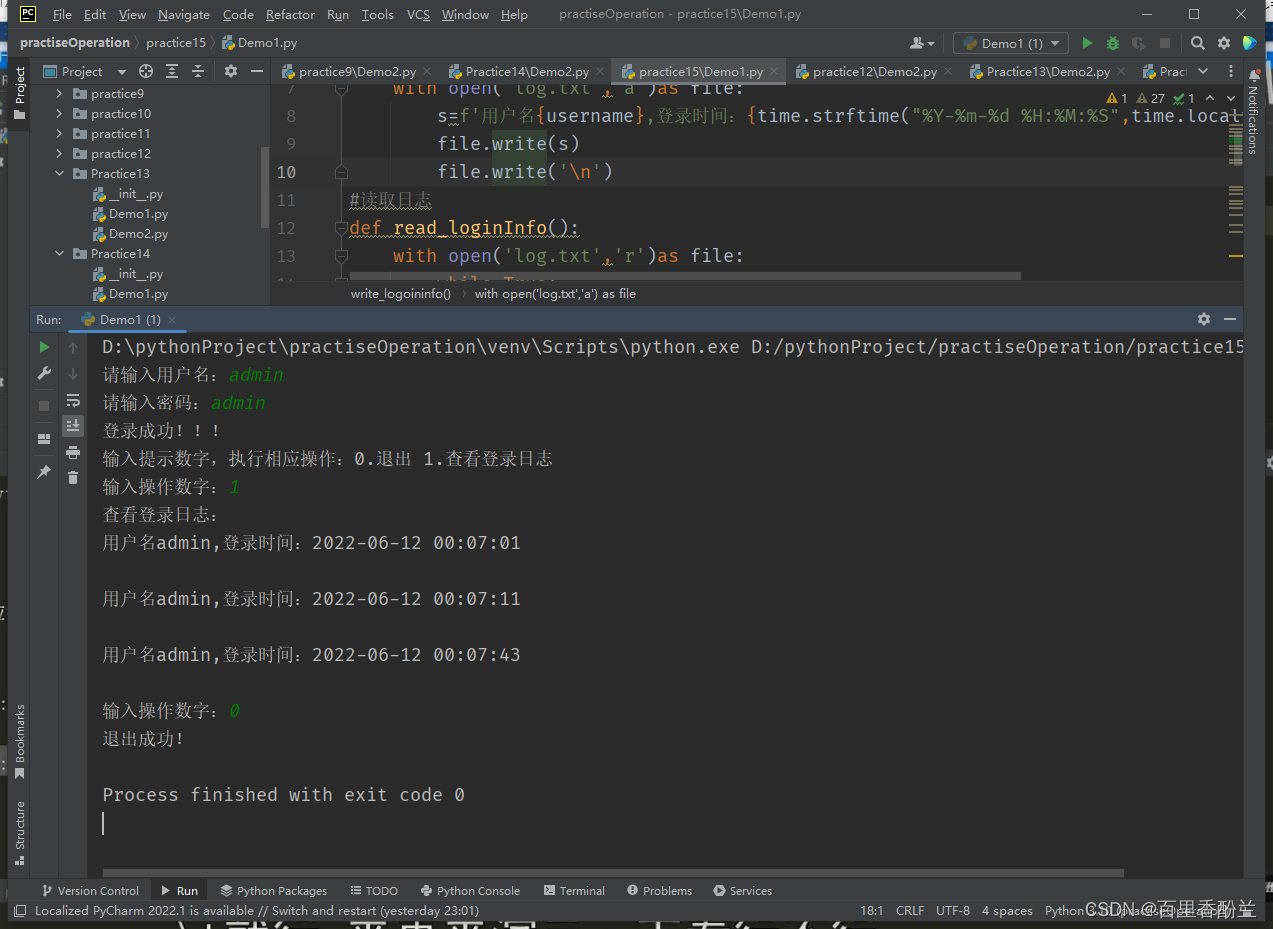Click the gray Stop icon in the main toolbar
1273x929 pixels.
click(1164, 43)
